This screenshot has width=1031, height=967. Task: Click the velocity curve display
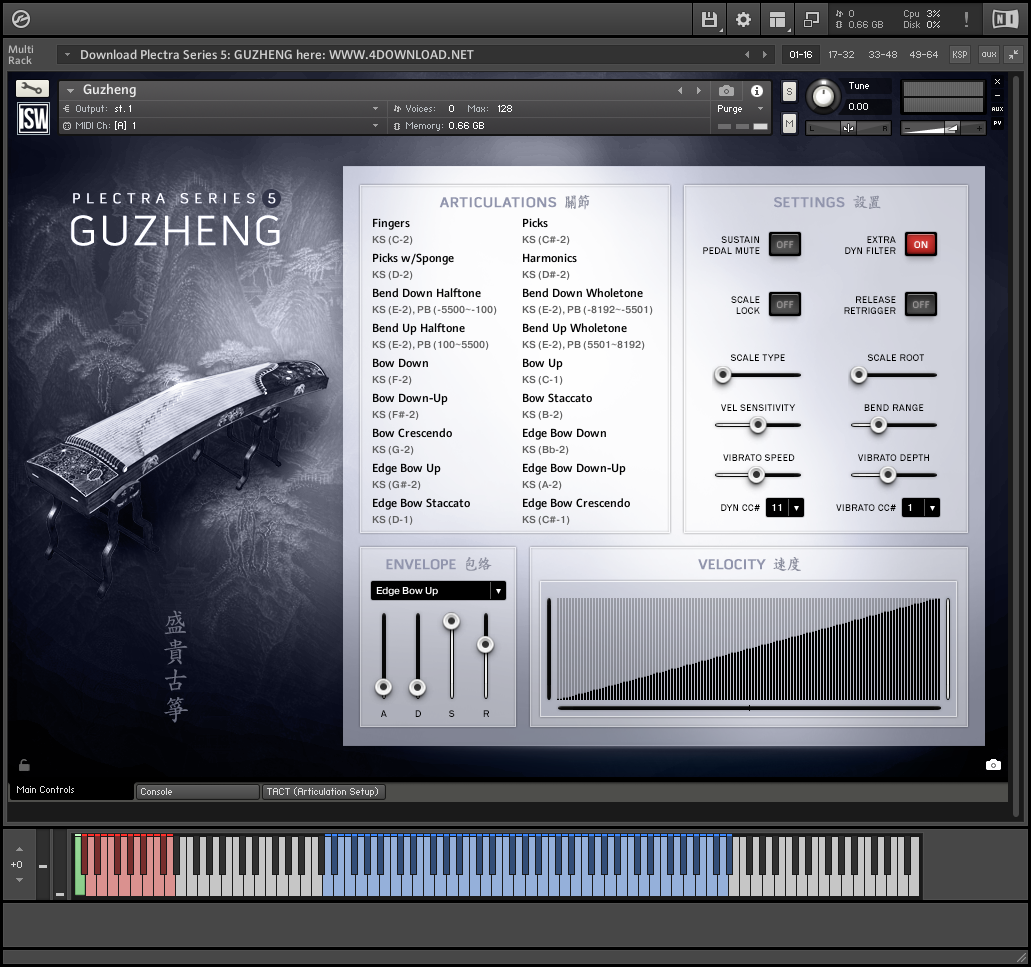[x=748, y=648]
